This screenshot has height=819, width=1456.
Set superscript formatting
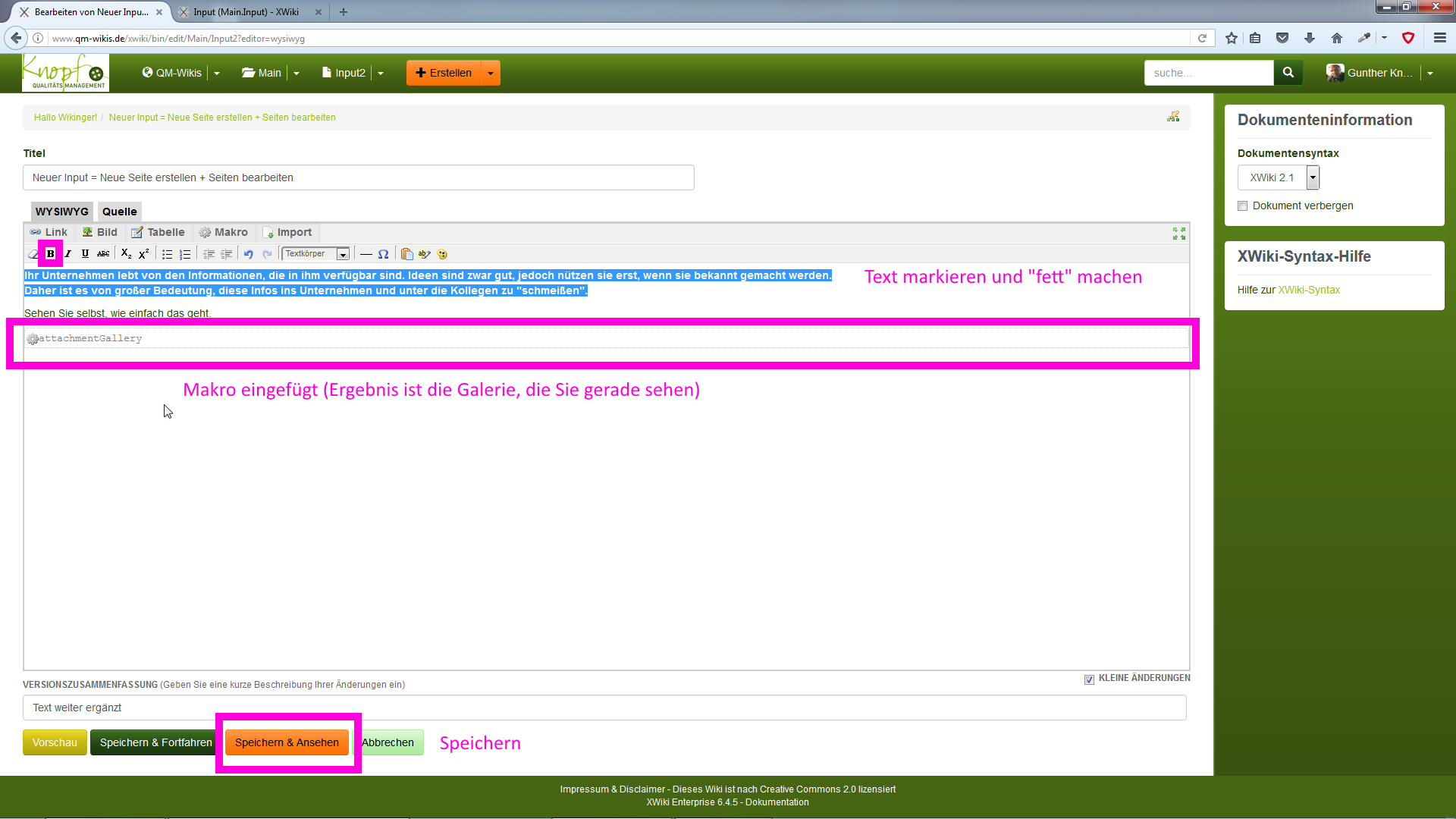click(x=144, y=254)
